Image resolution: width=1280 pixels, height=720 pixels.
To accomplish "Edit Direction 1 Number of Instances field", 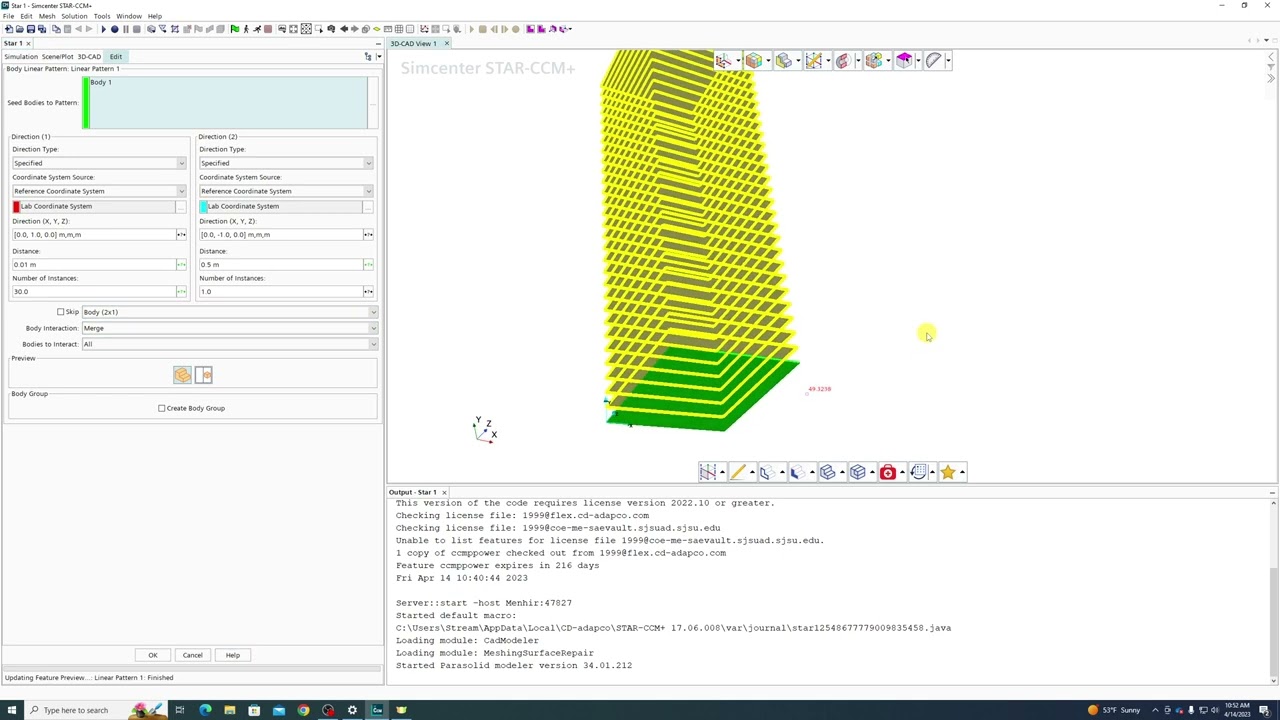I will (94, 291).
